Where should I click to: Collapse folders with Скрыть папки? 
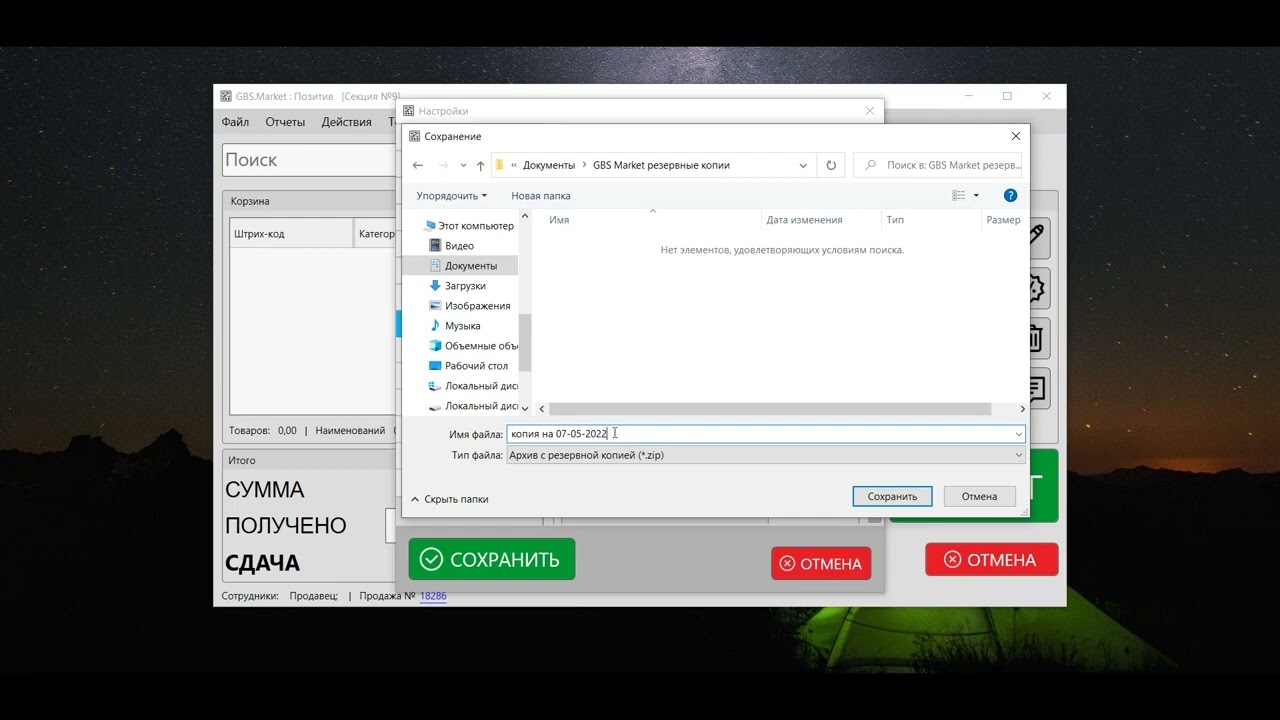(449, 499)
